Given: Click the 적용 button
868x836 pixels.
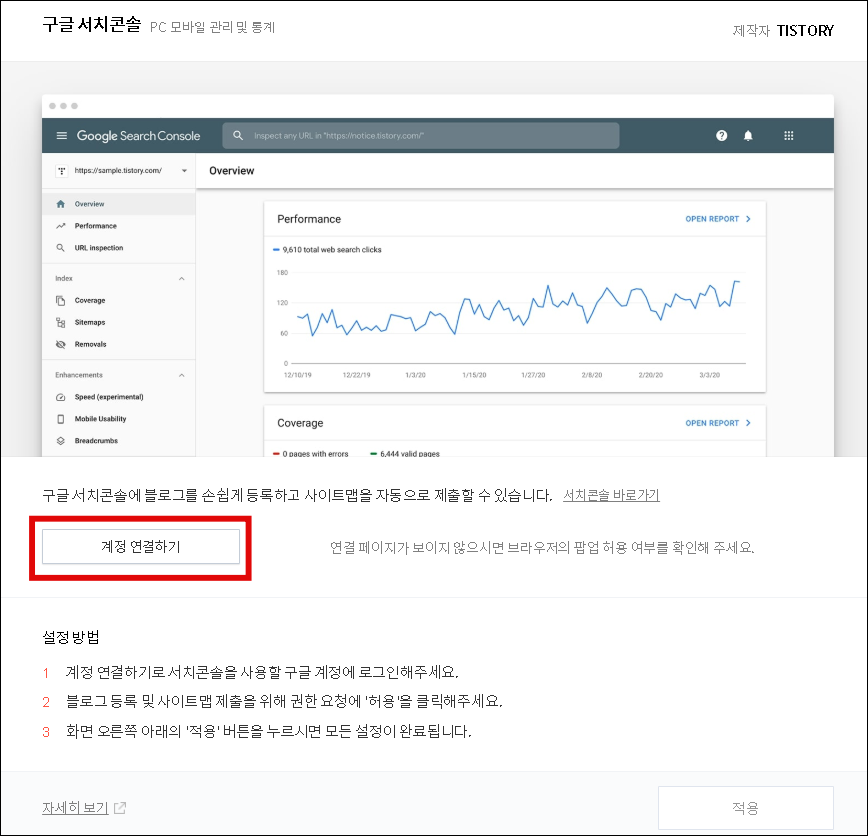Looking at the screenshot, I should click(745, 808).
